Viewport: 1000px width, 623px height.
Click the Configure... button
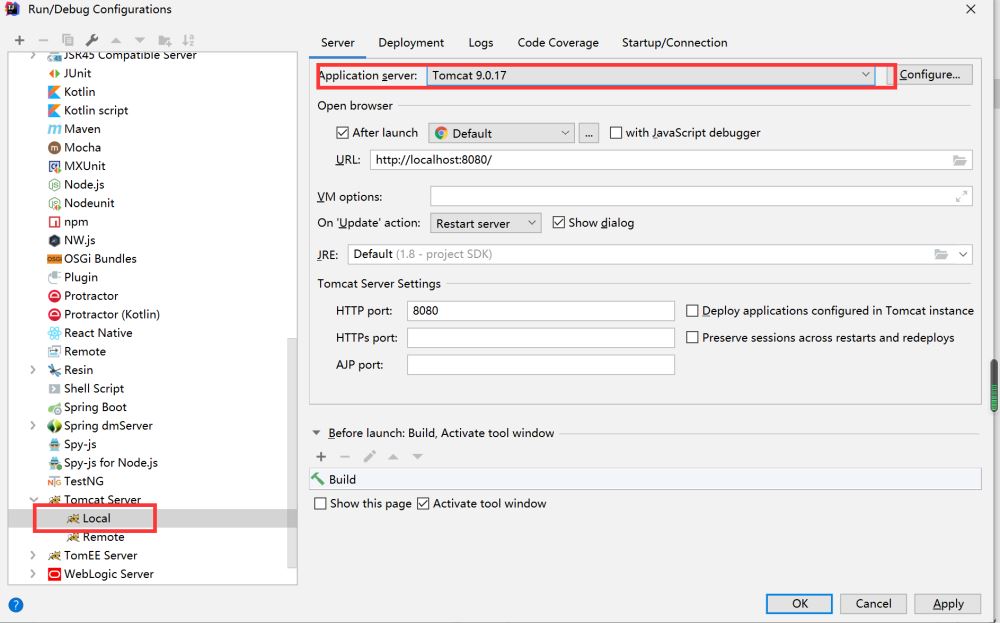929,75
